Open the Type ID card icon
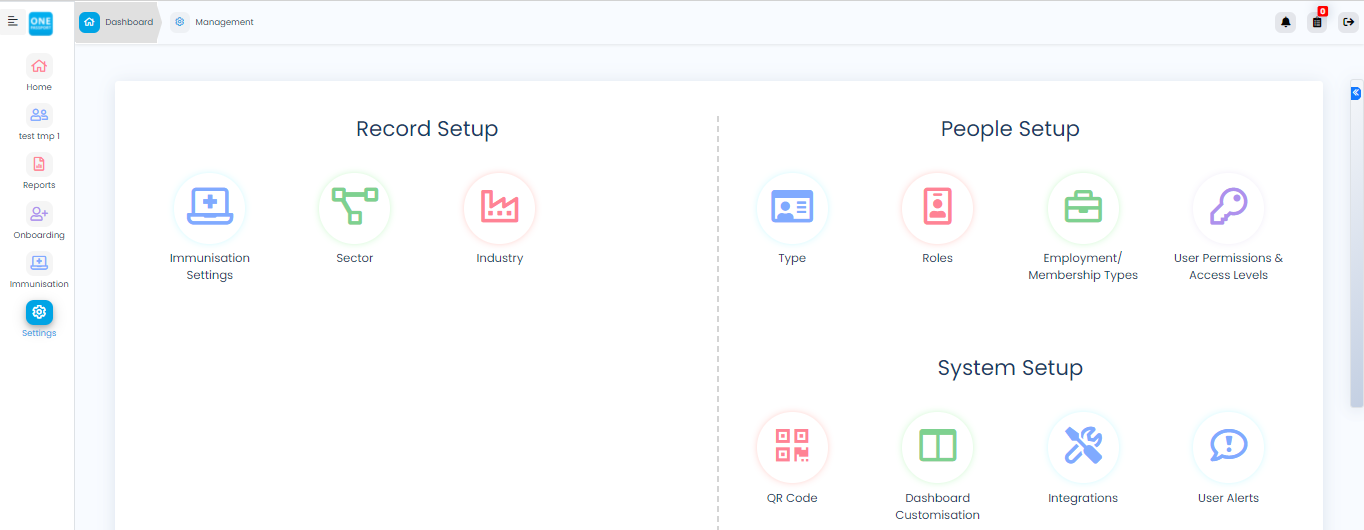This screenshot has width=1364, height=530. coord(792,208)
